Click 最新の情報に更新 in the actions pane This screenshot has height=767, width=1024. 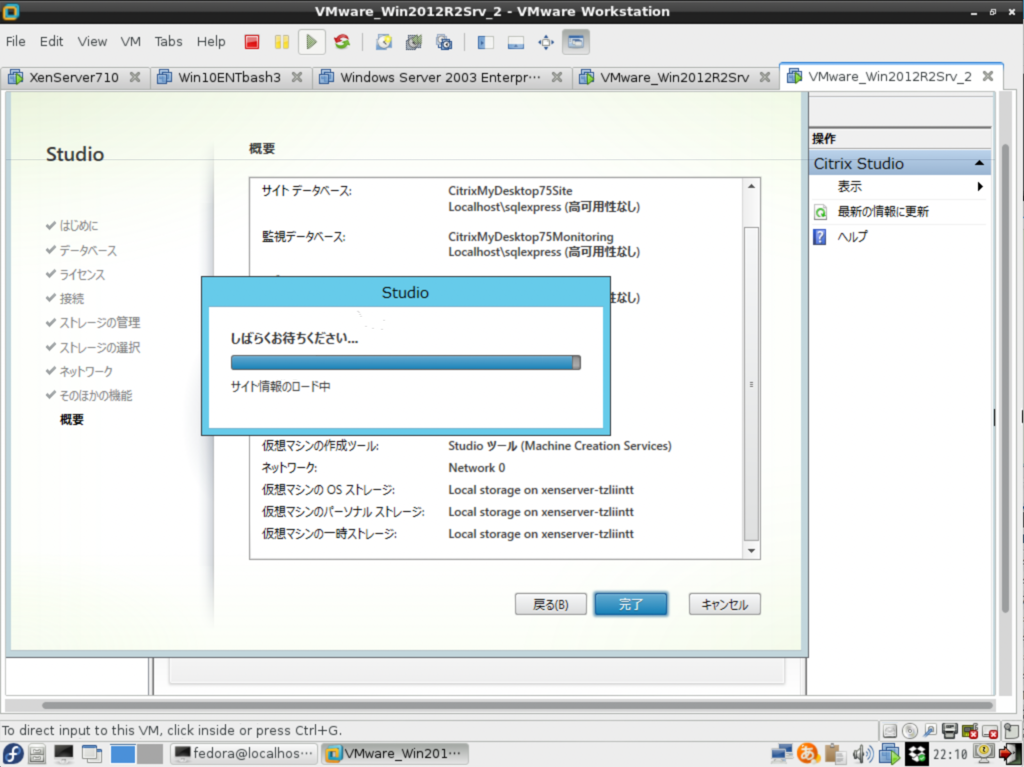click(x=883, y=212)
